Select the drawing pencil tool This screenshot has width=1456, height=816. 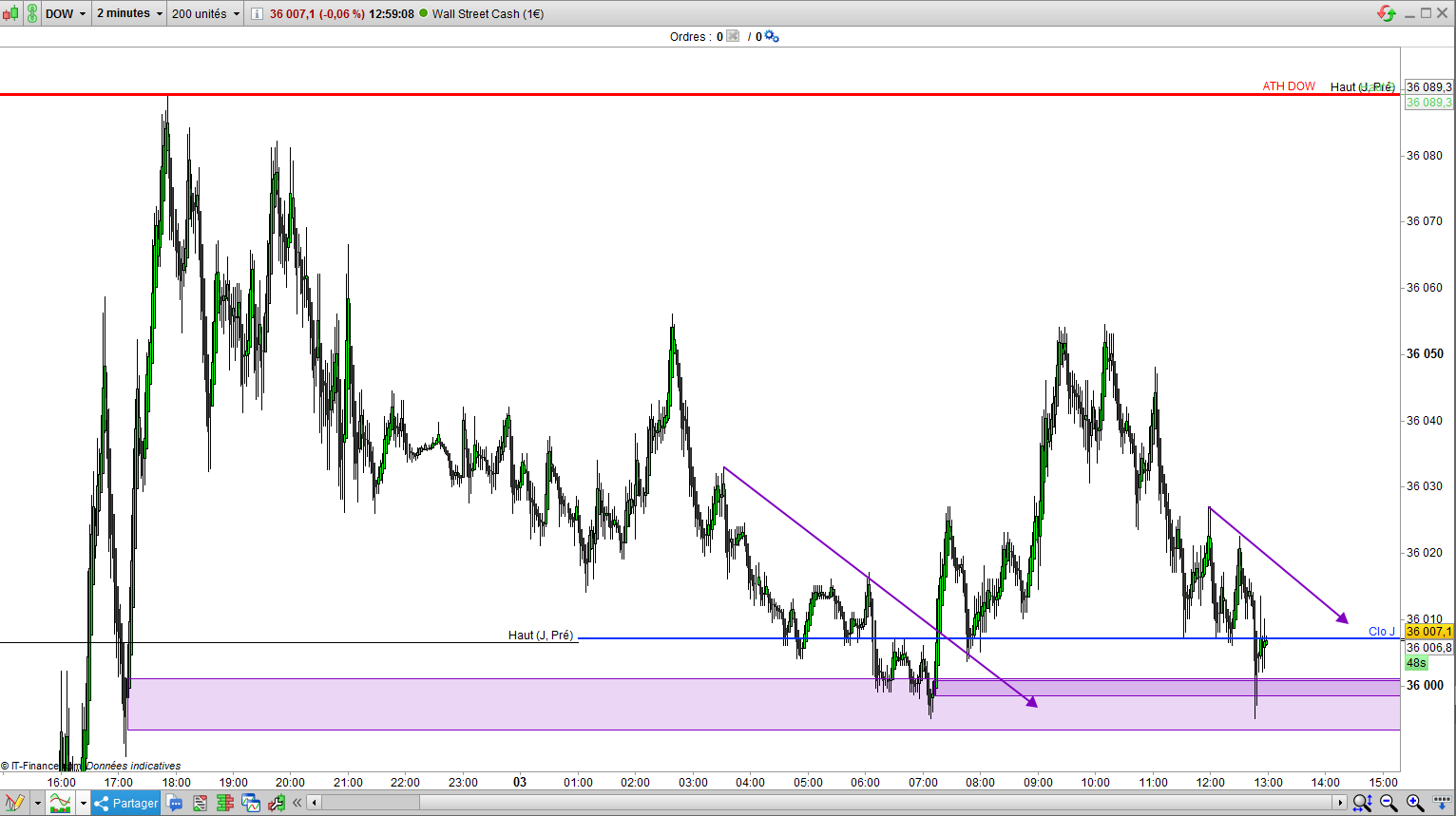tap(14, 803)
